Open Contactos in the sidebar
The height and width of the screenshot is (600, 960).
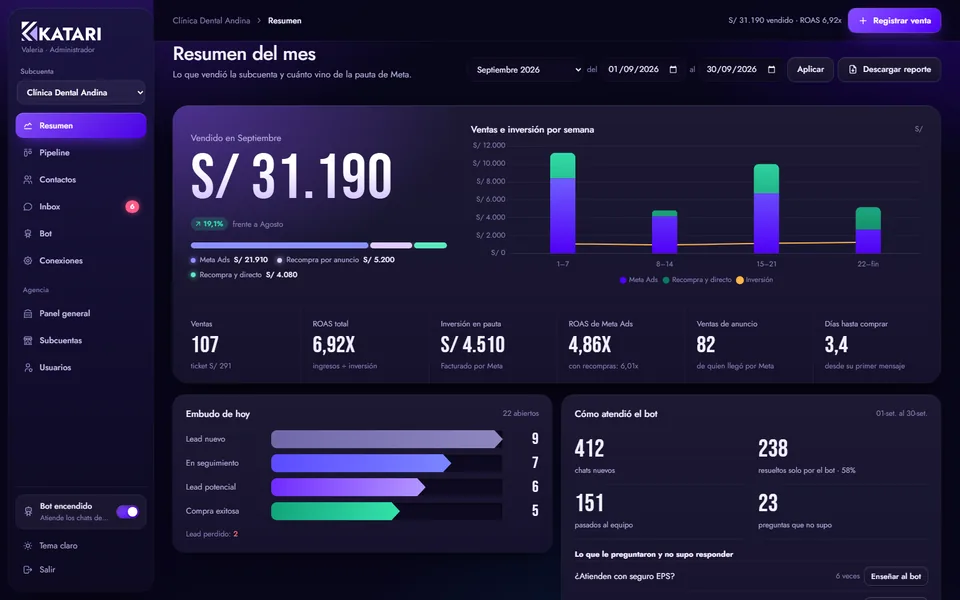tap(81, 179)
